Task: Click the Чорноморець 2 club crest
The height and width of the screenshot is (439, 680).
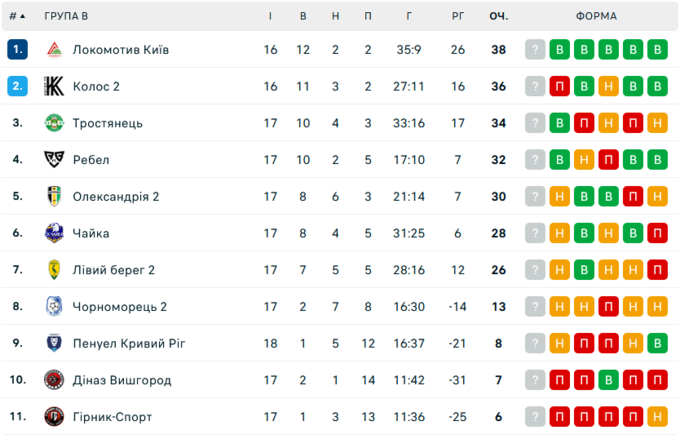Action: pyautogui.click(x=54, y=306)
